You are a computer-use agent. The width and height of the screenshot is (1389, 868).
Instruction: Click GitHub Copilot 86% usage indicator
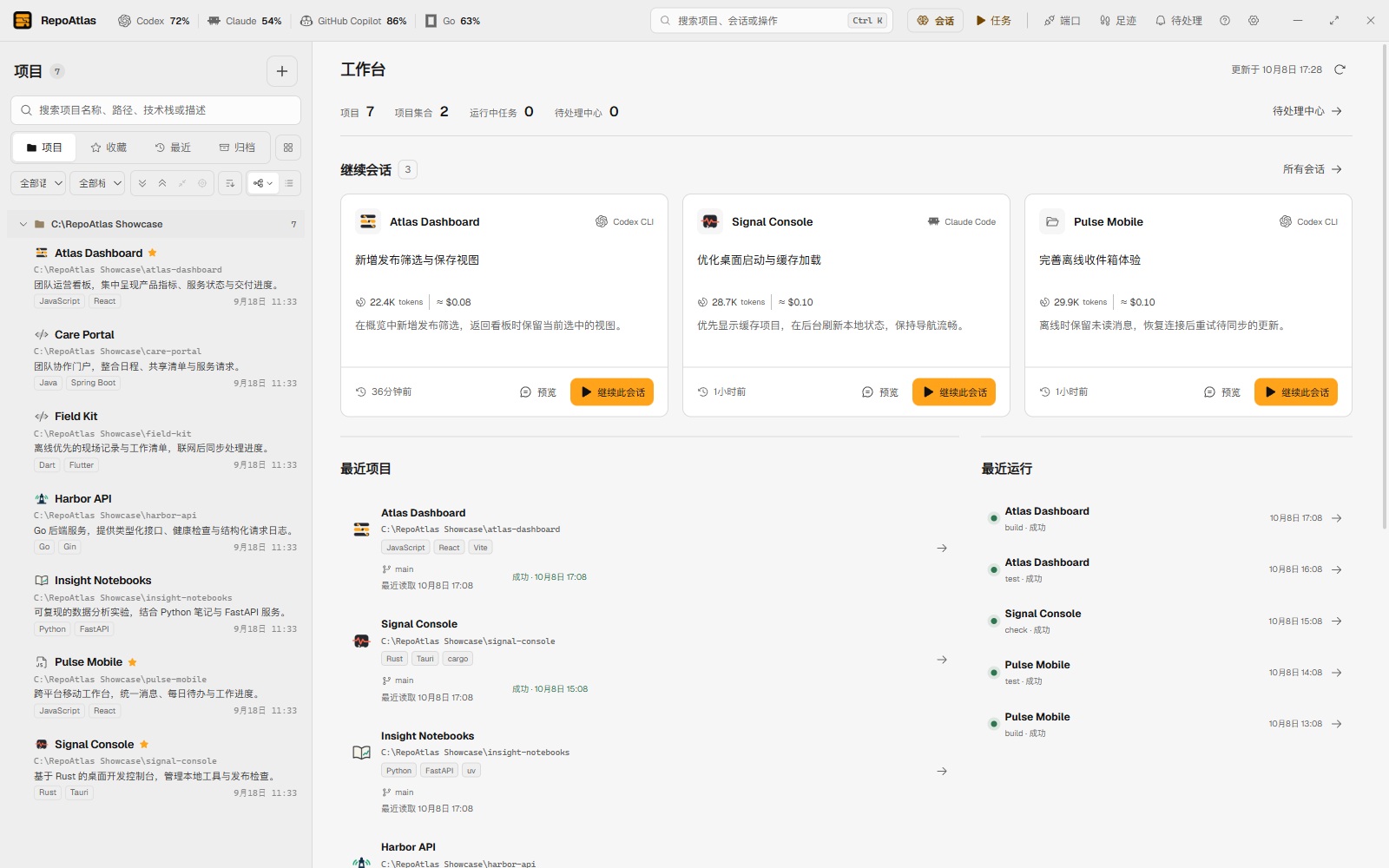(353, 21)
